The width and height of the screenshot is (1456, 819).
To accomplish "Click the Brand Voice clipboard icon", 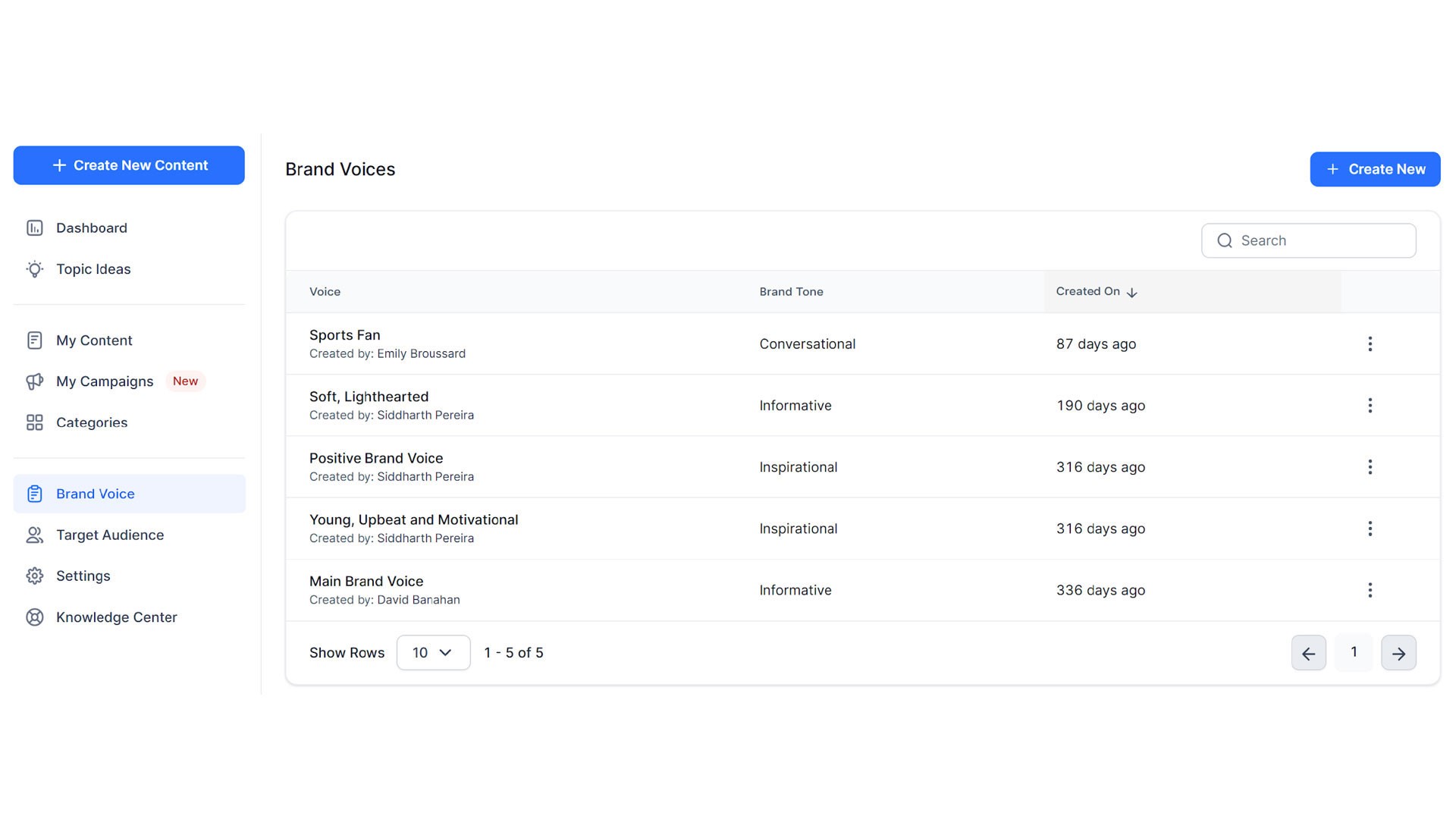I will (x=35, y=493).
